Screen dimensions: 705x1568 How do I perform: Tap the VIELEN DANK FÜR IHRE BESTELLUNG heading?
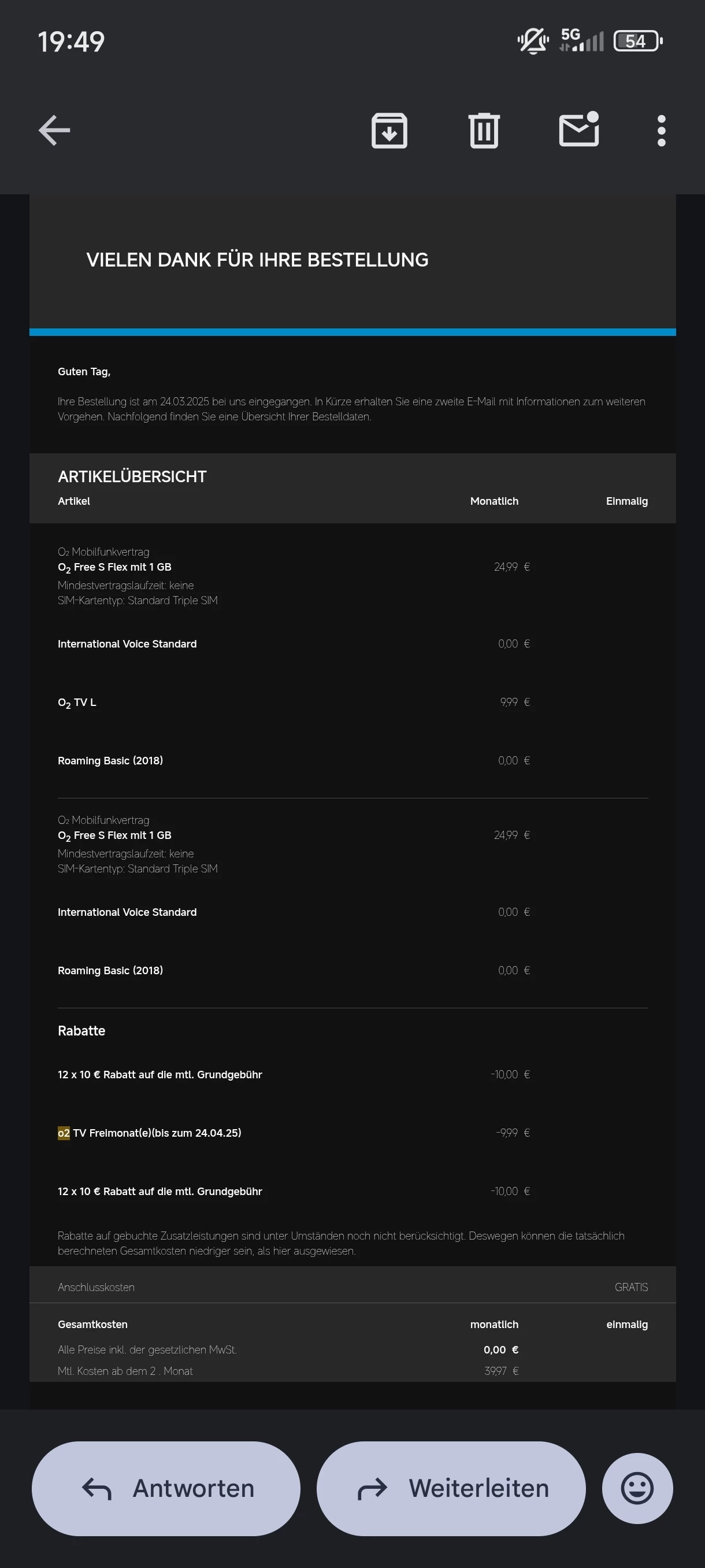[257, 260]
